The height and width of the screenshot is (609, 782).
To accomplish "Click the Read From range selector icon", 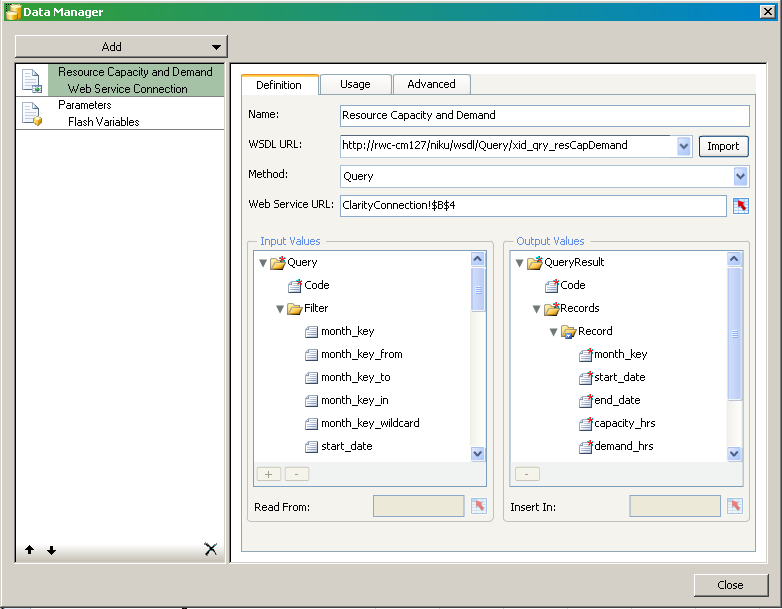I will pos(478,506).
